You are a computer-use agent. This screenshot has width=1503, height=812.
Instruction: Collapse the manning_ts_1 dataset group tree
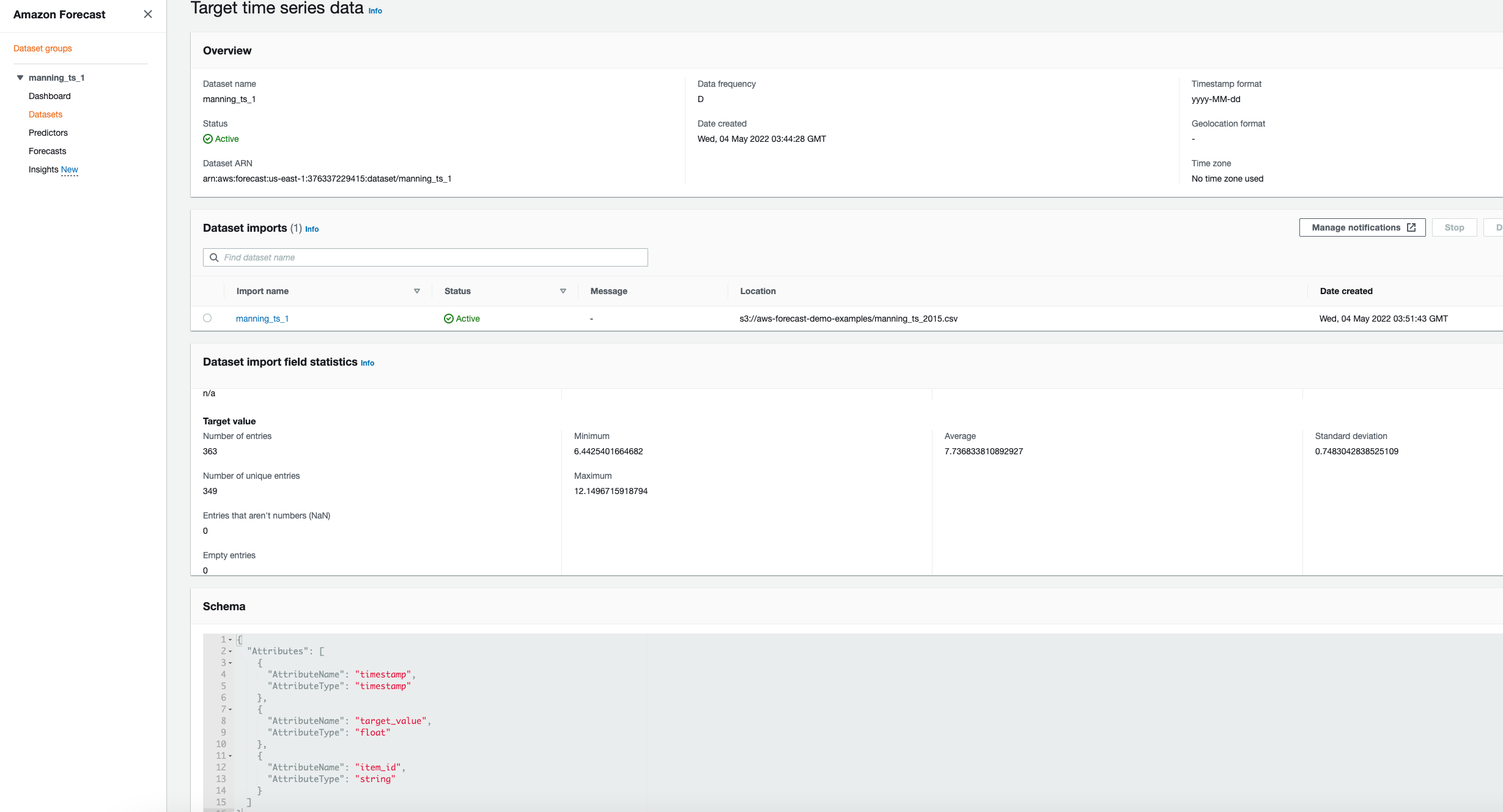pos(20,78)
